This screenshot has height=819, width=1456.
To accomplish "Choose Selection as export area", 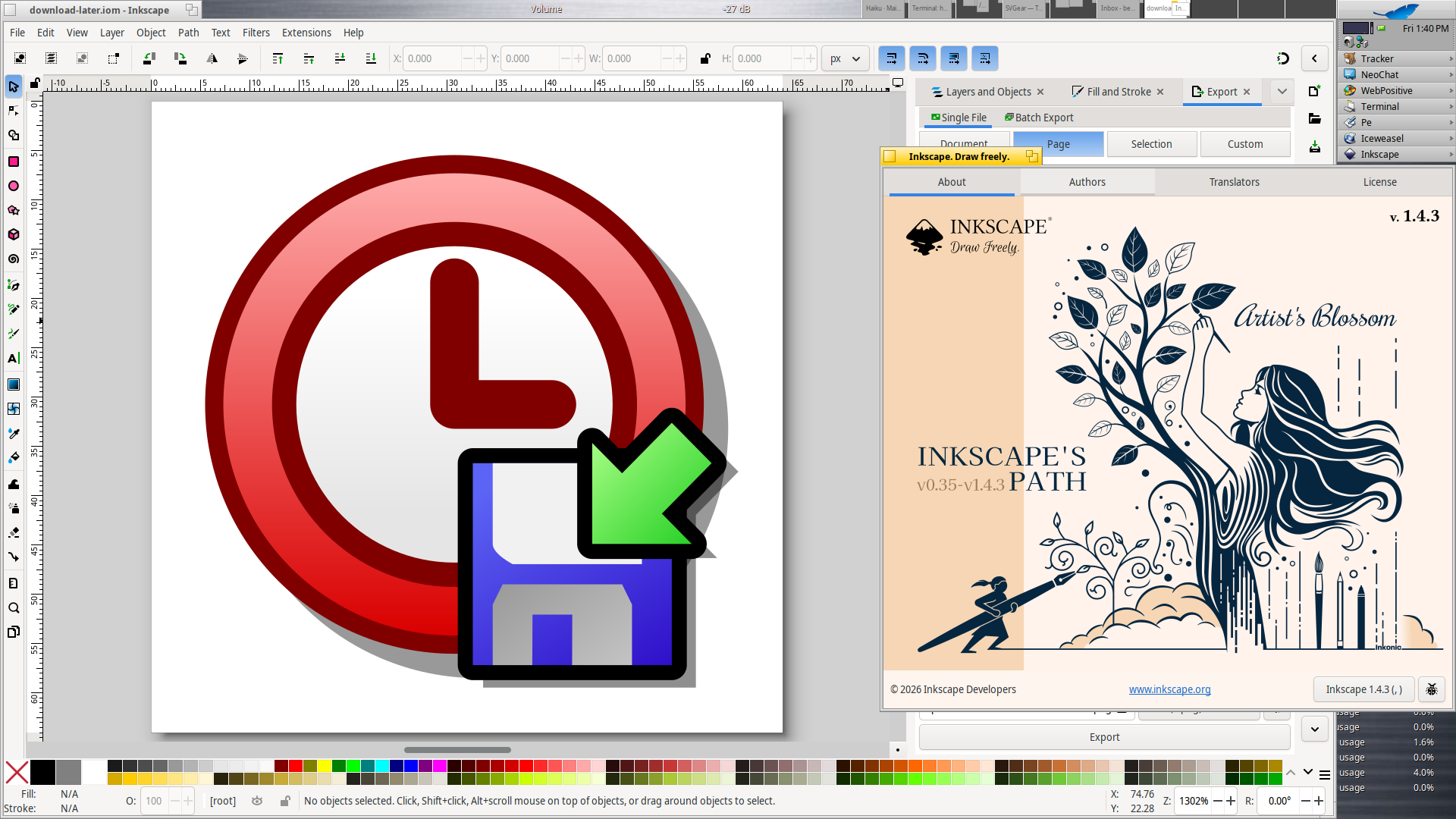I will [x=1151, y=144].
